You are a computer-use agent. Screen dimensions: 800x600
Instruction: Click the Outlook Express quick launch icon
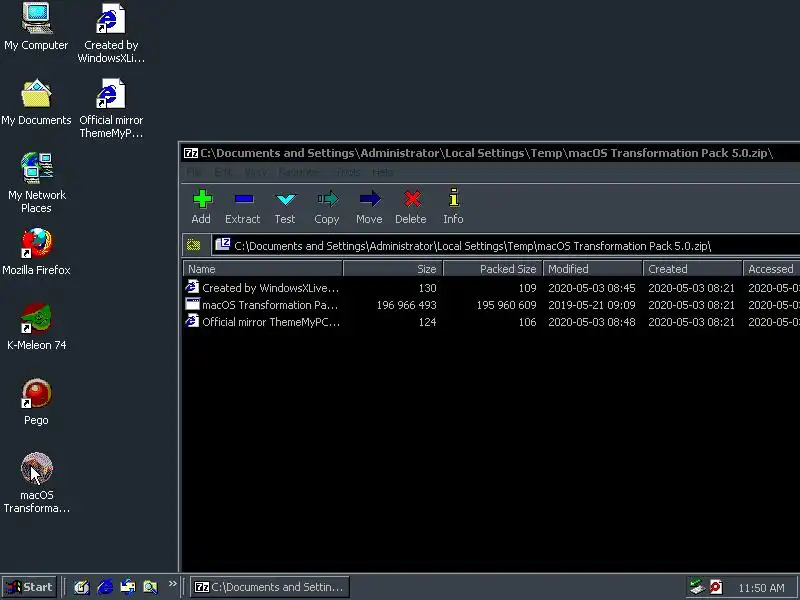coord(128,587)
